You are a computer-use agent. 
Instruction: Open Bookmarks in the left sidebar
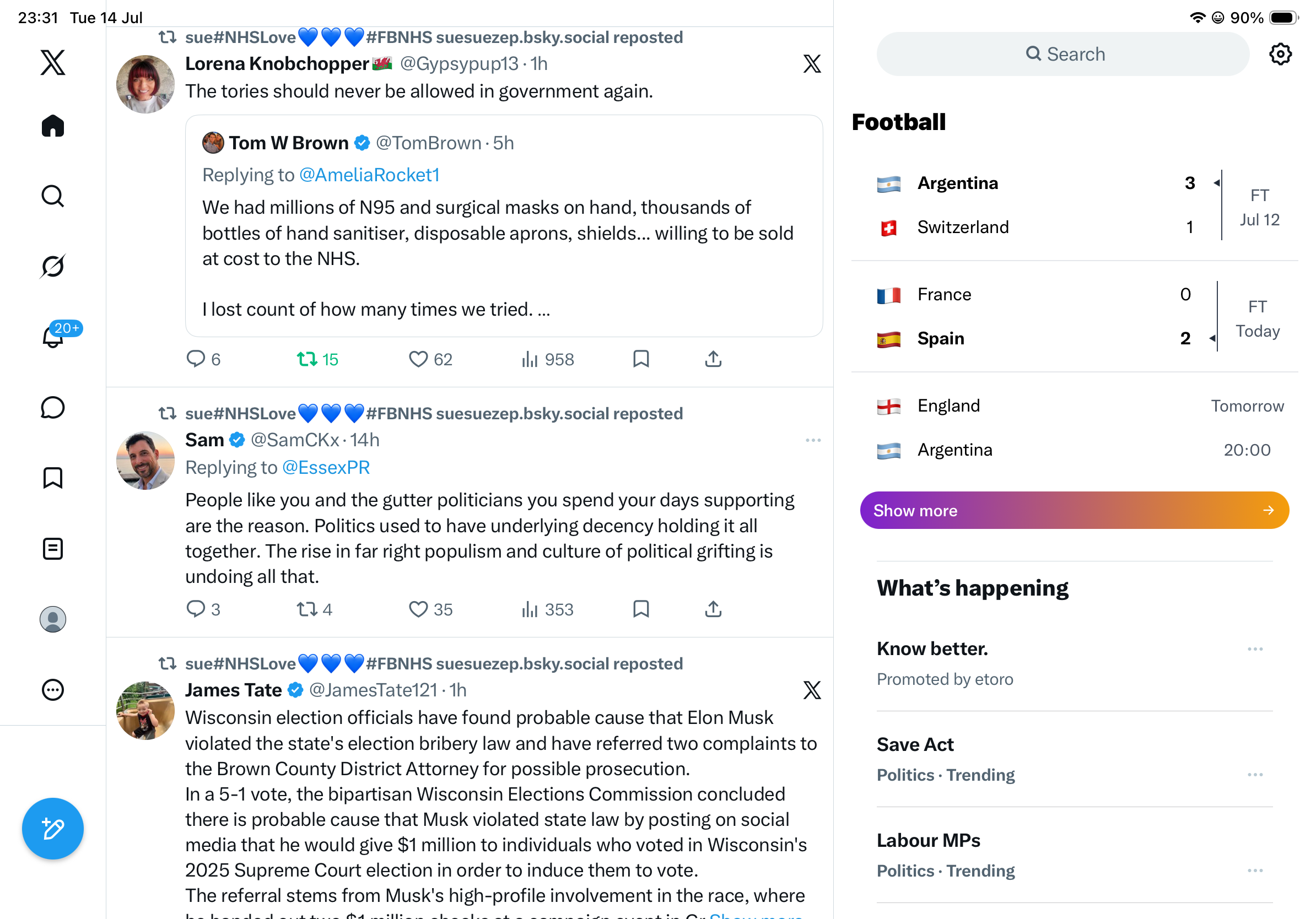coord(53,478)
